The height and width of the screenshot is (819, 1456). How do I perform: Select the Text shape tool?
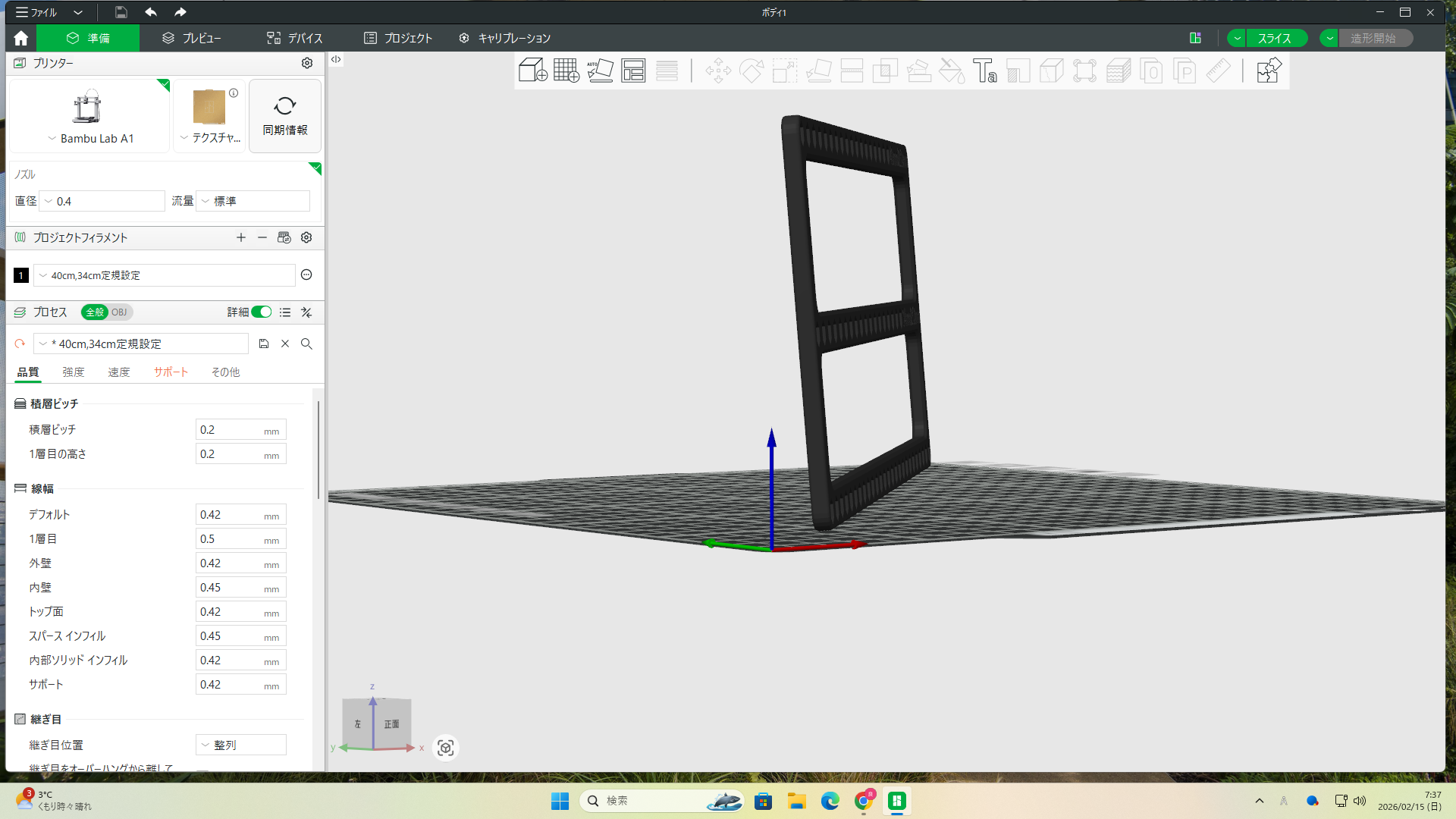pos(984,71)
